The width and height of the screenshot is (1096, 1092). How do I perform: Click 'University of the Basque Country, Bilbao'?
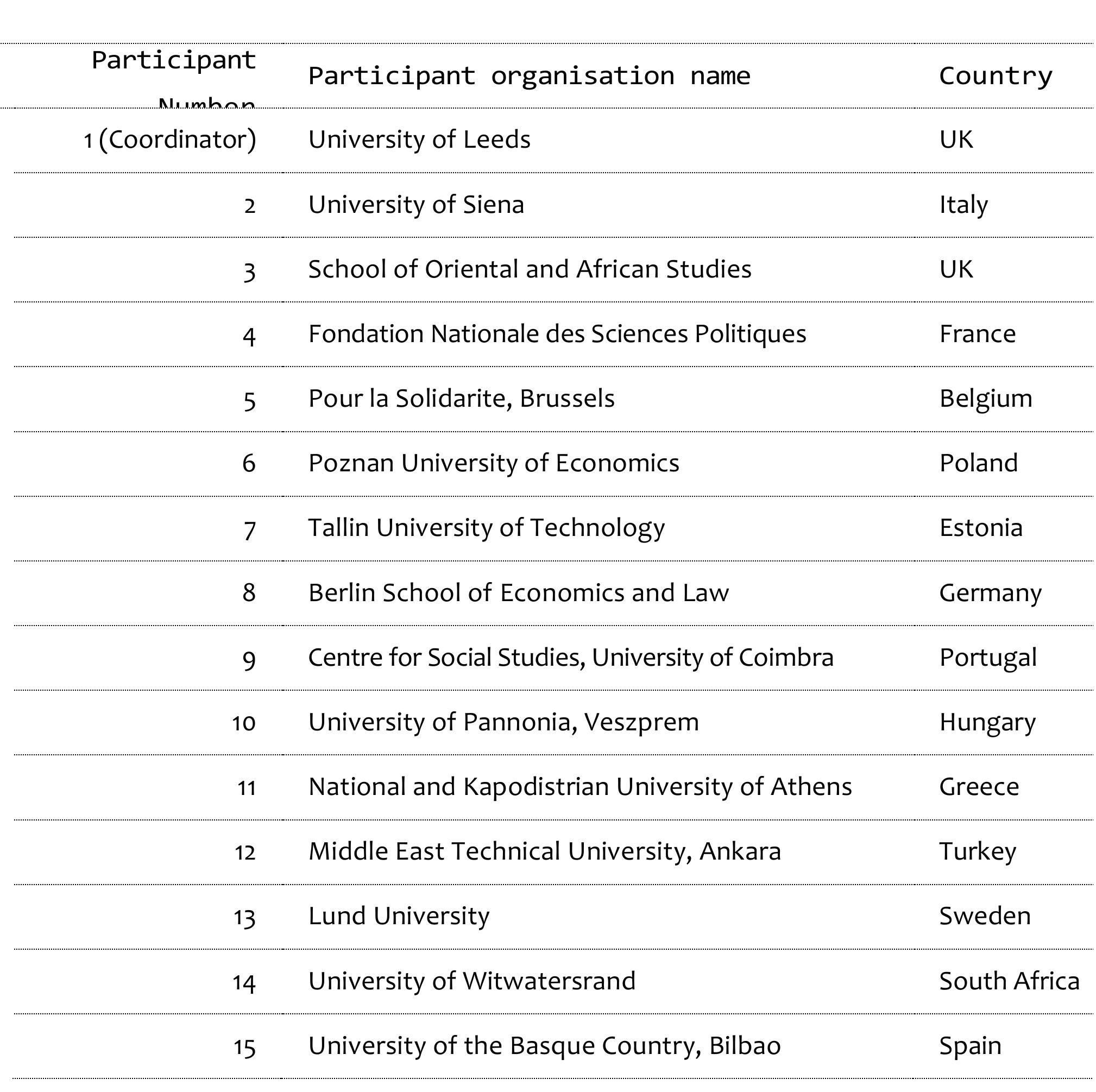click(544, 1046)
